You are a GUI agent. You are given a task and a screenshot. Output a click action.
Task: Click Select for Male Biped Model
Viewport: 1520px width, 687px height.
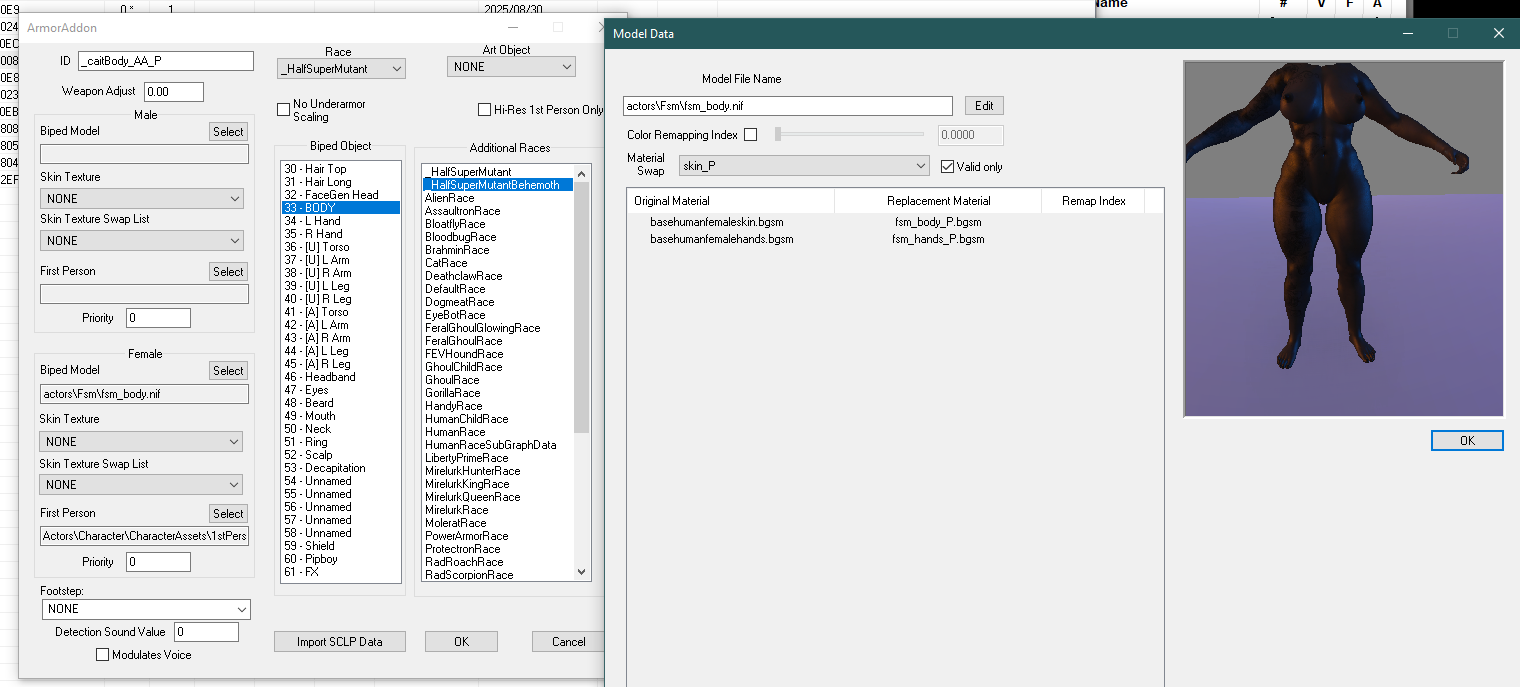click(x=228, y=132)
